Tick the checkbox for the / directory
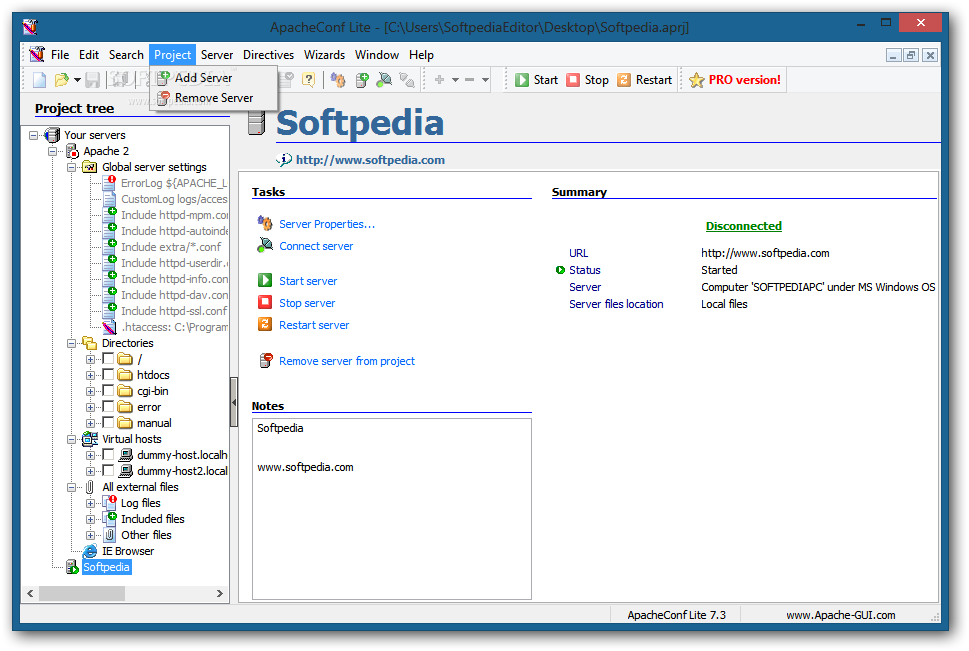Screen dimensions: 969x651 pos(108,359)
